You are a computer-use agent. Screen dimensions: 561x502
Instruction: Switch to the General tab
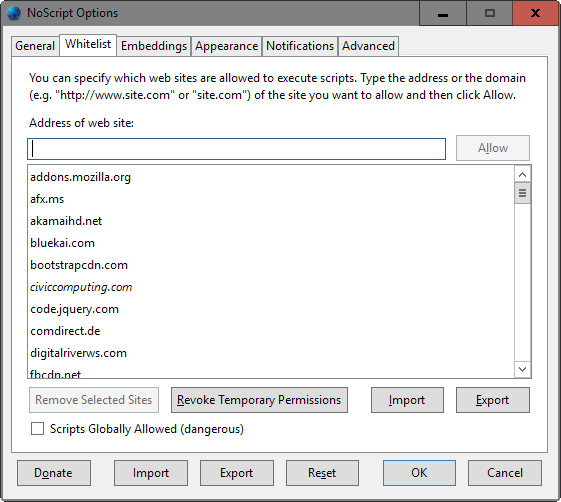pyautogui.click(x=35, y=46)
